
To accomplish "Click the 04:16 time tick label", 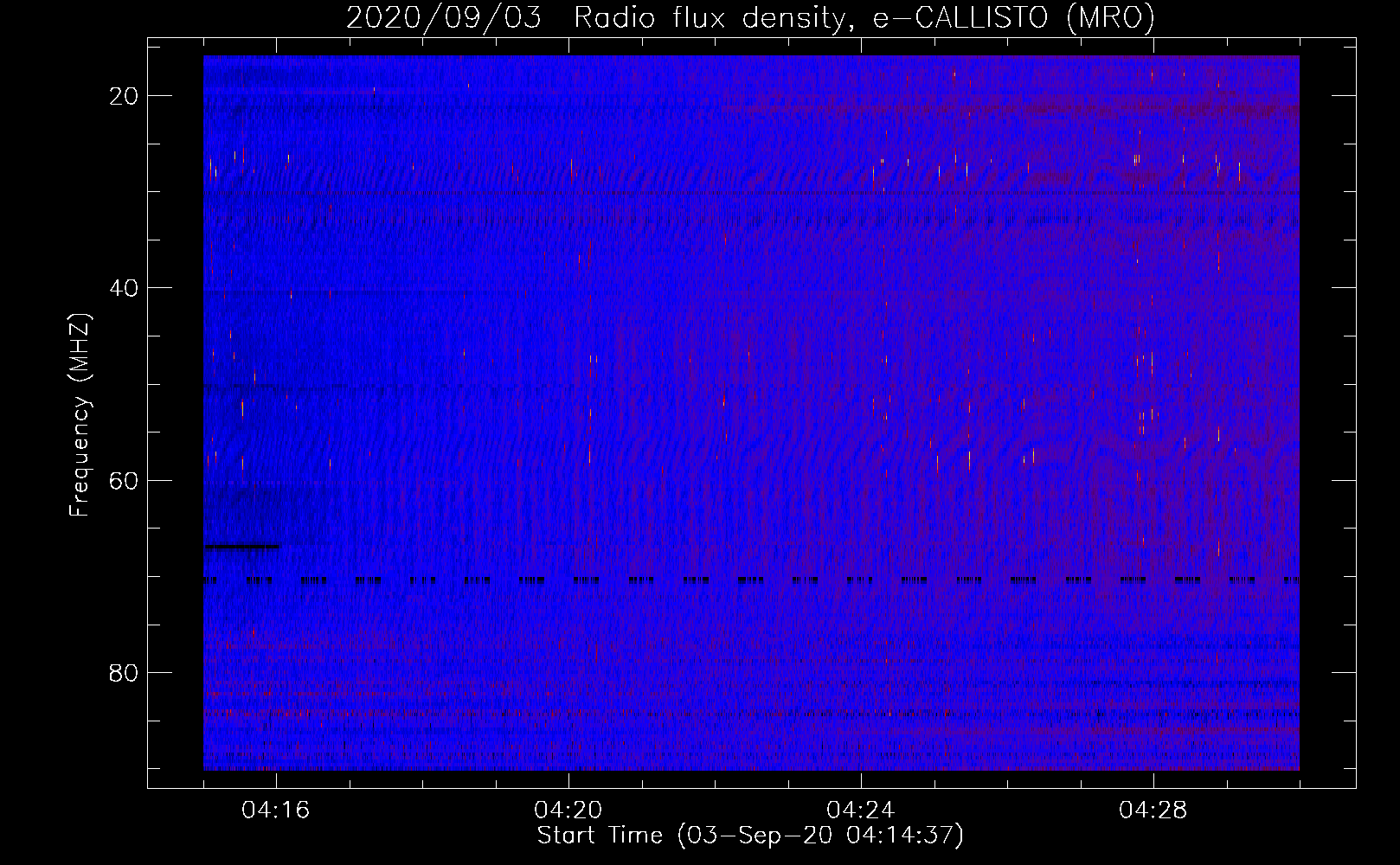I will coord(276,811).
